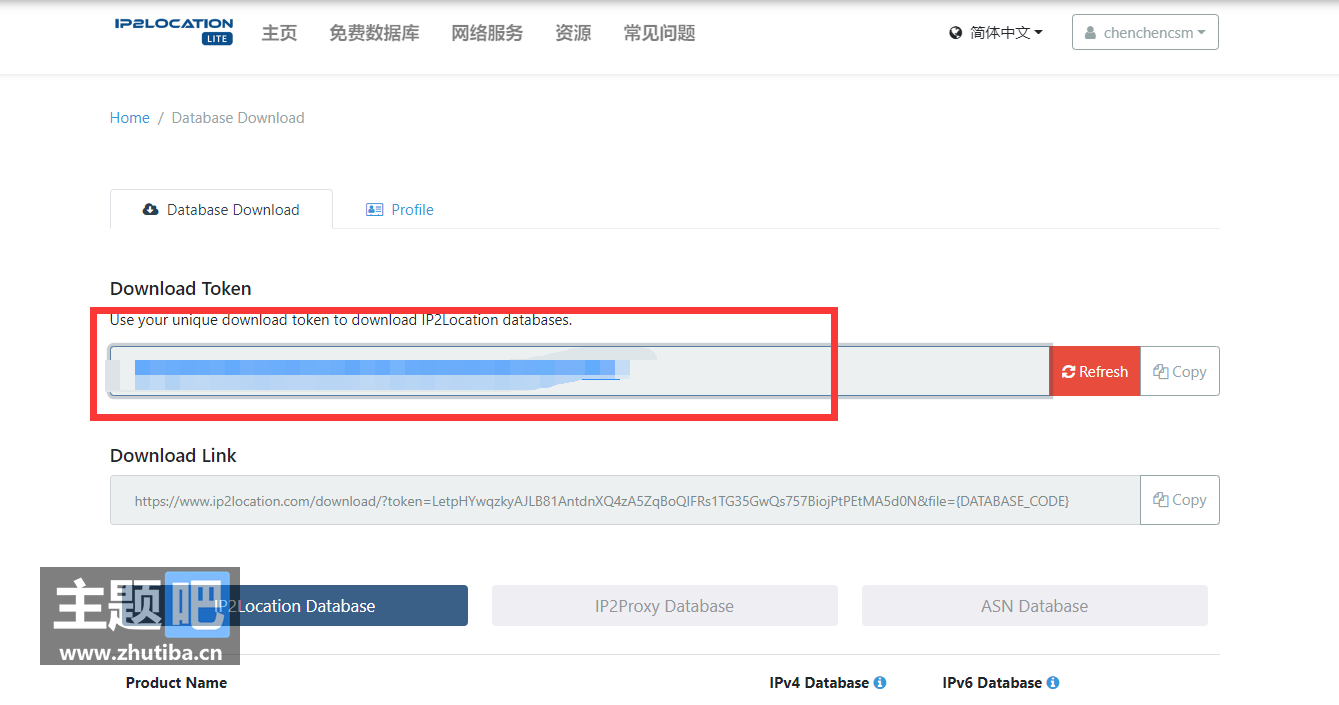Copy the download link URL
The image size is (1339, 705).
(1180, 500)
